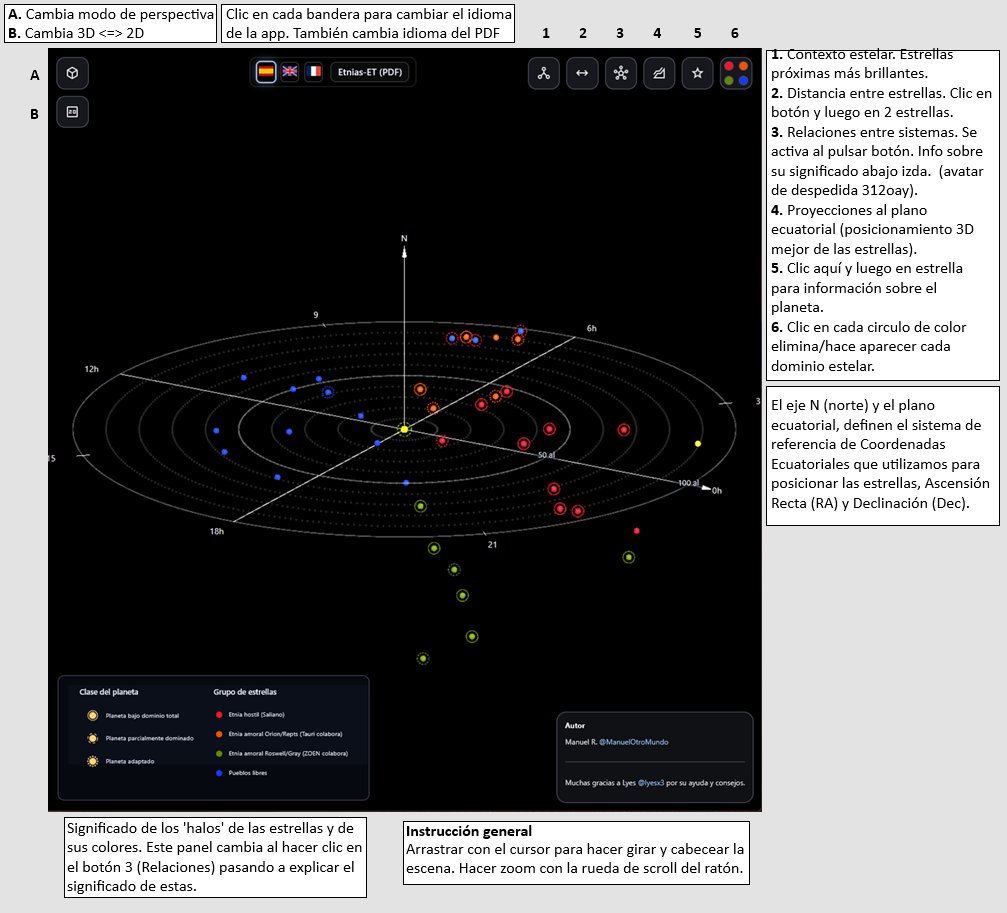Click the yellow star near 100 al ring
The width and height of the screenshot is (1007, 913).
coord(698,444)
